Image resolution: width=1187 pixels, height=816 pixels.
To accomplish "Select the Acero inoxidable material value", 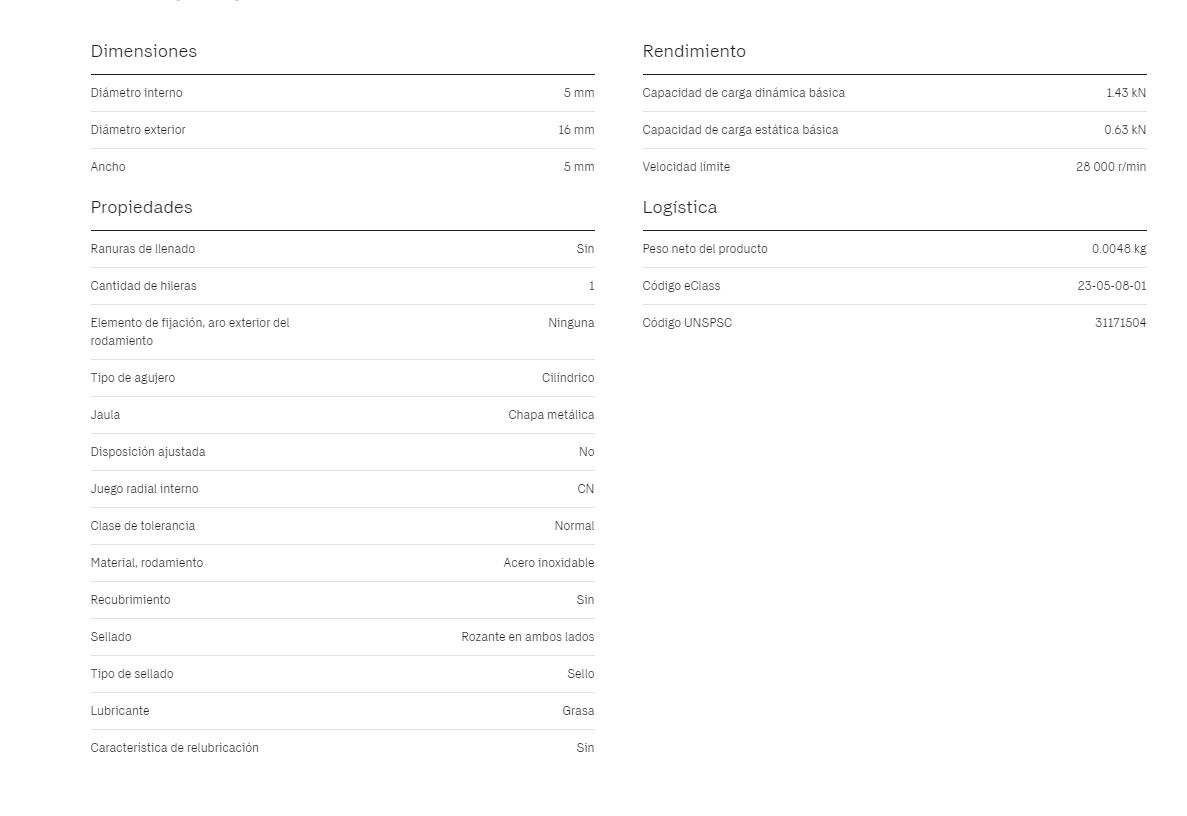I will pyautogui.click(x=549, y=563).
